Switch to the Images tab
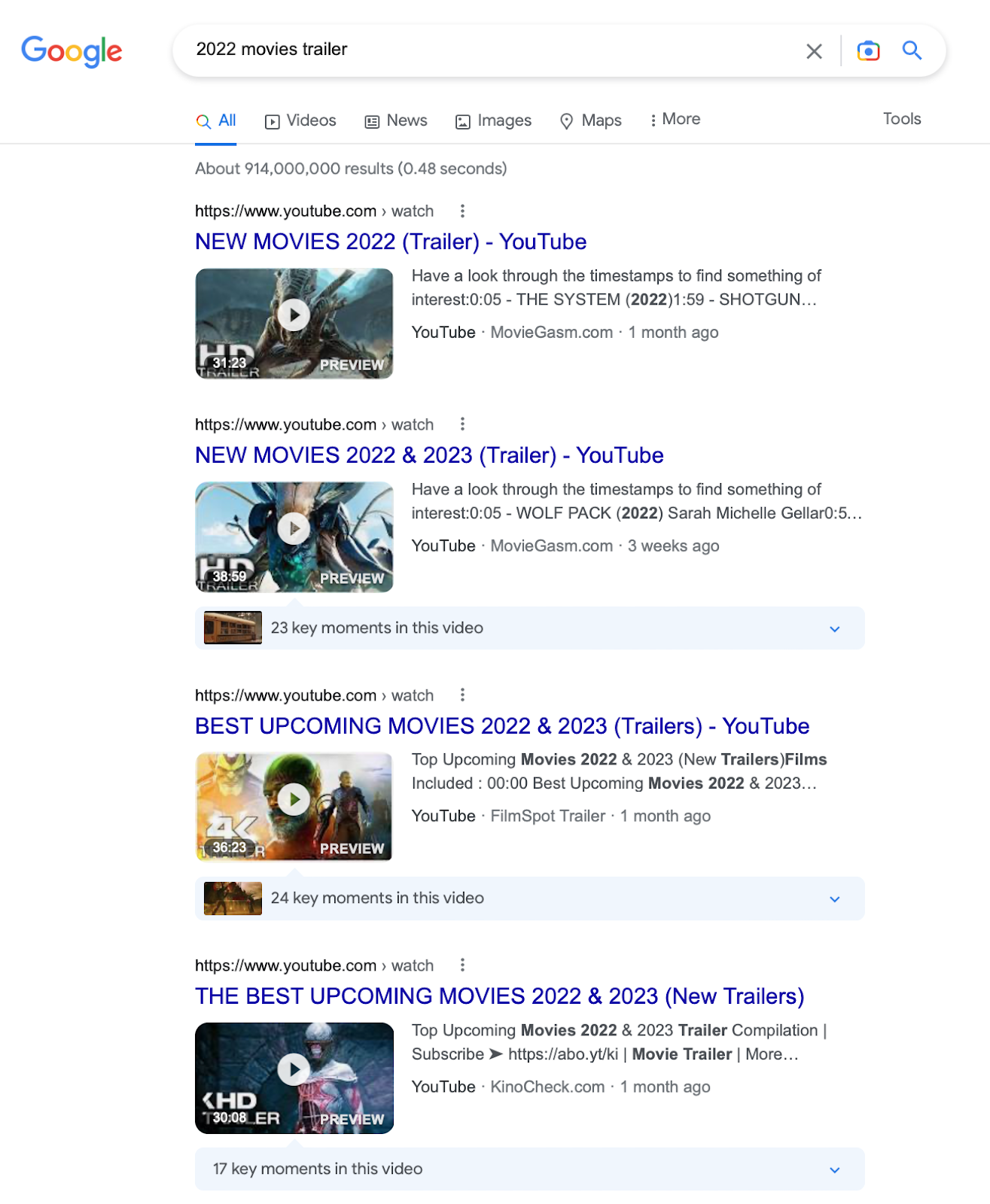990x1204 pixels. click(493, 120)
